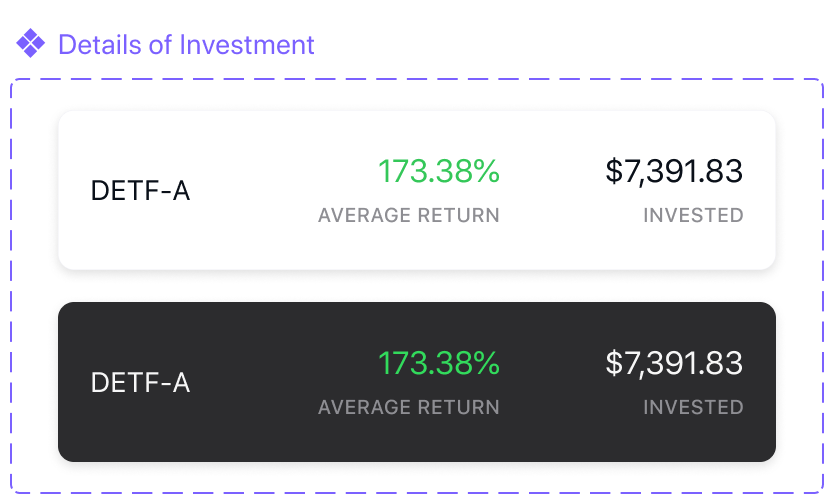Image resolution: width=834 pixels, height=504 pixels.
Task: Click the word Investment in the title
Action: 247,45
